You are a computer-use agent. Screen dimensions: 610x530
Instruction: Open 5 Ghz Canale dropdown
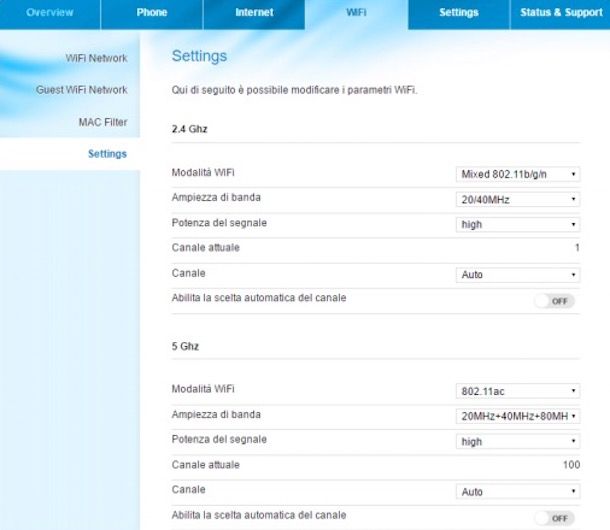(518, 491)
